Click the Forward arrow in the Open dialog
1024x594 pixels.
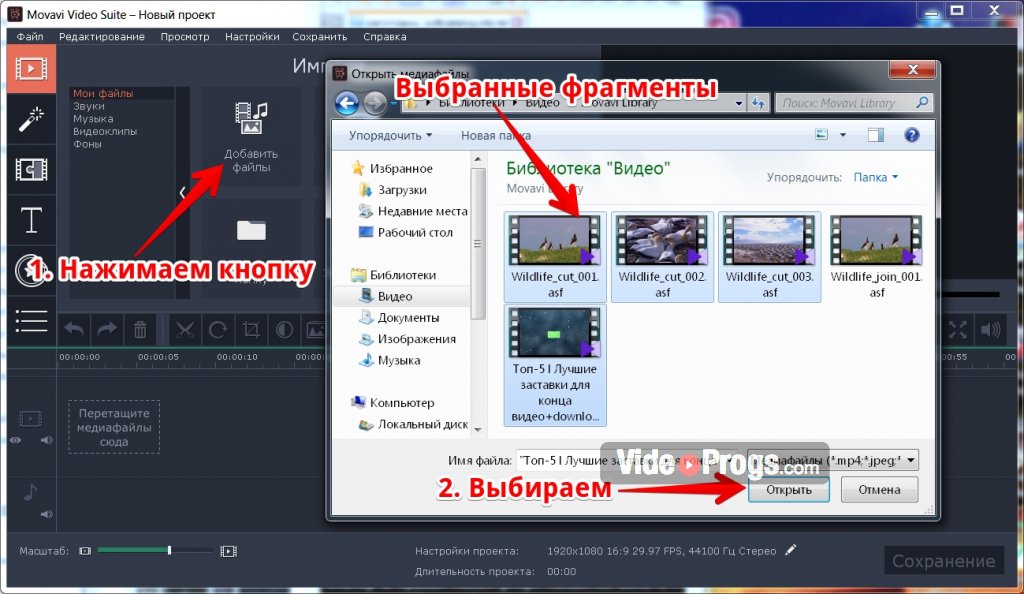point(375,103)
